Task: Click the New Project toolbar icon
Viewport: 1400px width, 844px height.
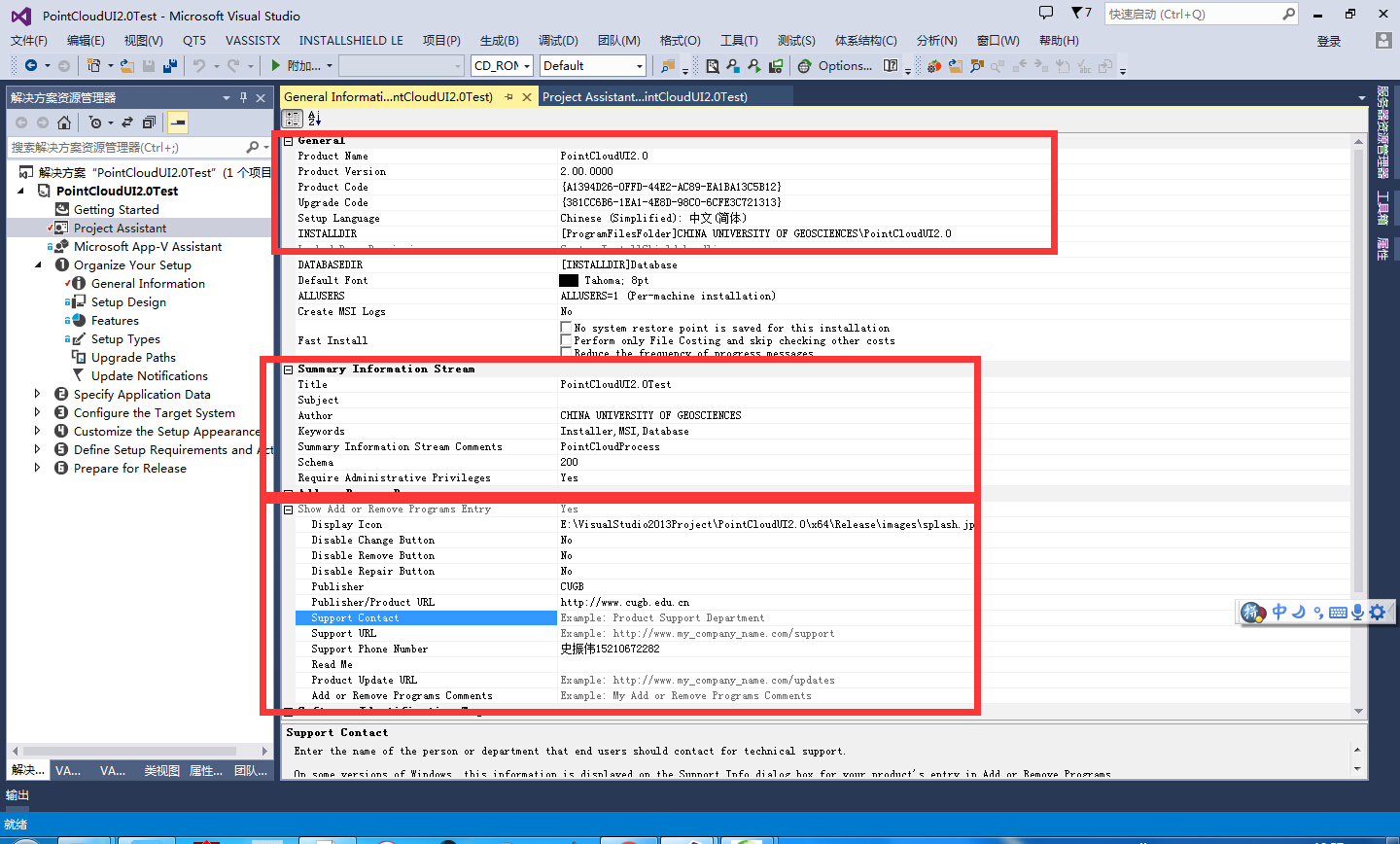Action: pyautogui.click(x=93, y=66)
